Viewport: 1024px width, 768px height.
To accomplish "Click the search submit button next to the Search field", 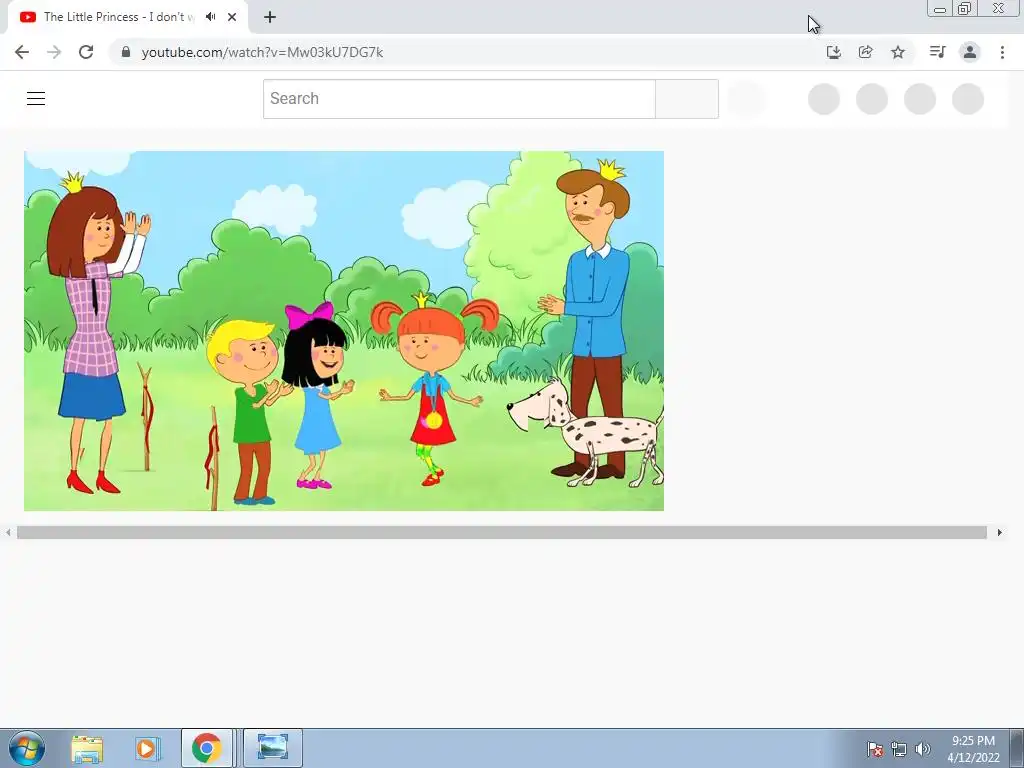I will (687, 99).
